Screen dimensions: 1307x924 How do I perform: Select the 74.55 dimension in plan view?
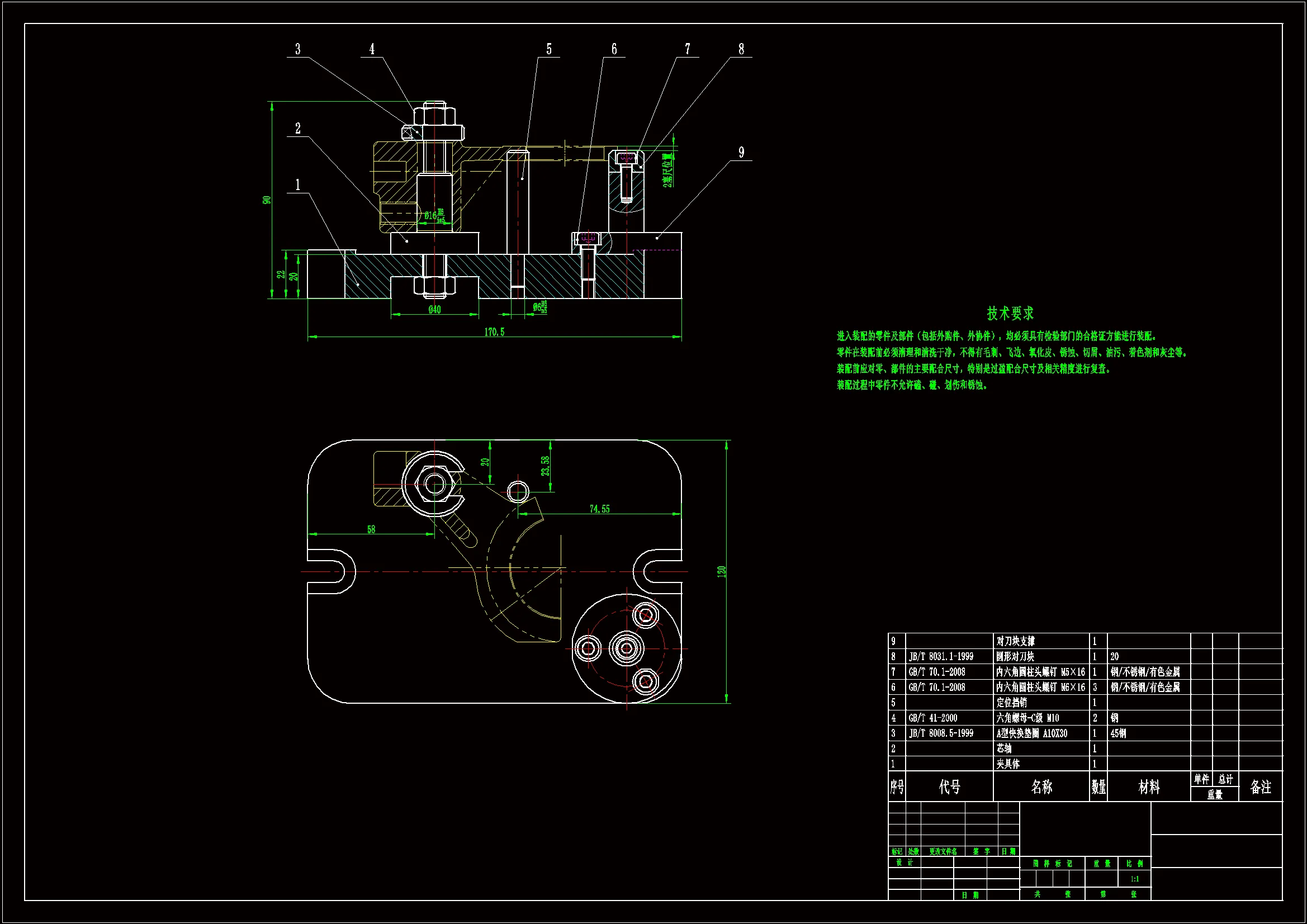599,509
